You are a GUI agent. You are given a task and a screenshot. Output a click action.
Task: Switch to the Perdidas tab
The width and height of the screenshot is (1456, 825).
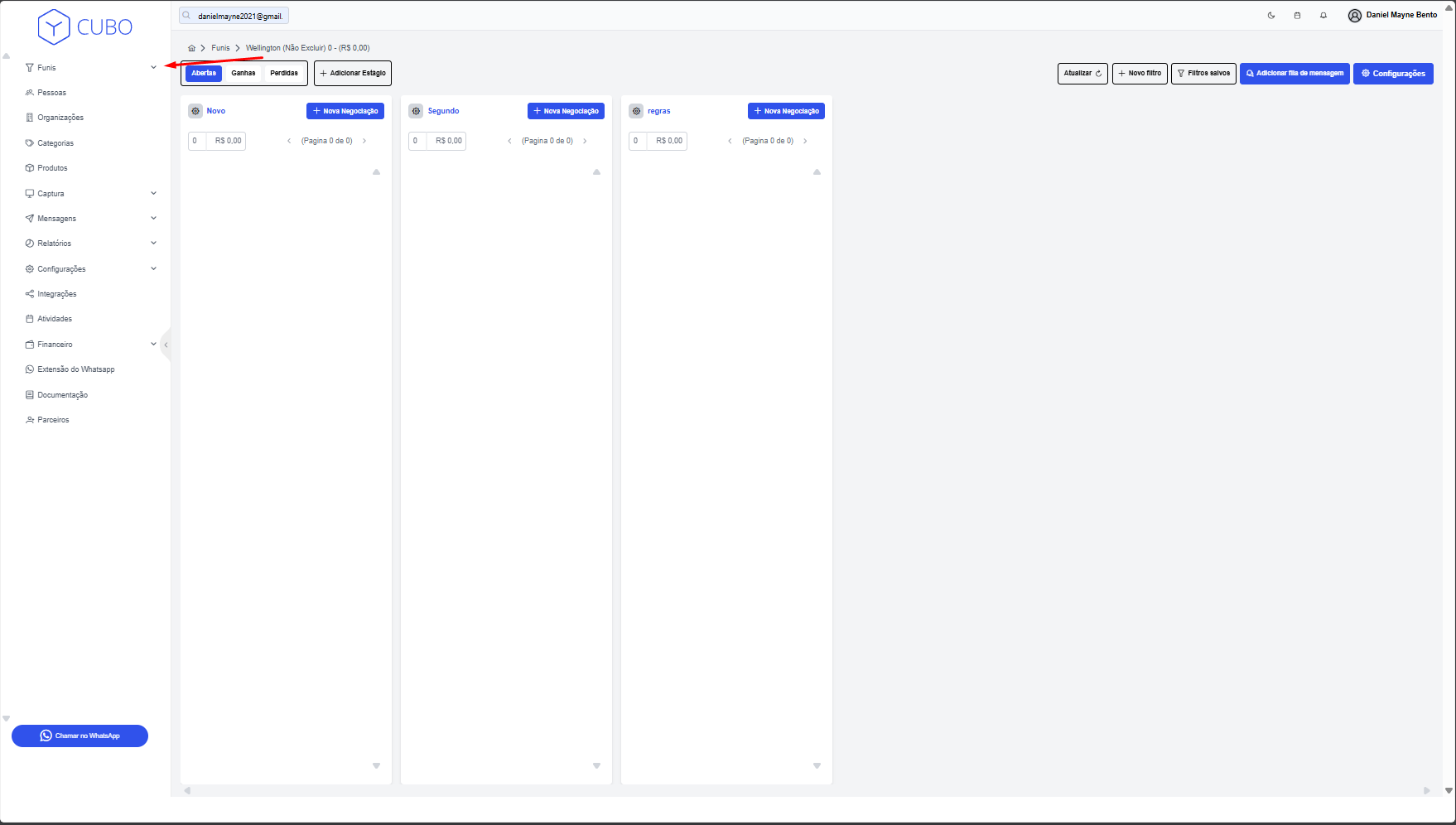(x=284, y=73)
